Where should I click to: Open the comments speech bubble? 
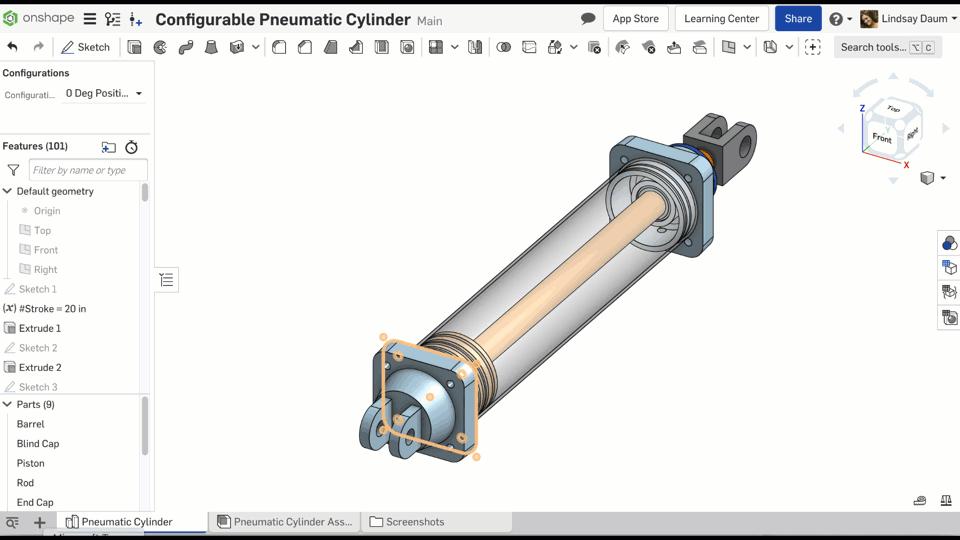coord(588,18)
